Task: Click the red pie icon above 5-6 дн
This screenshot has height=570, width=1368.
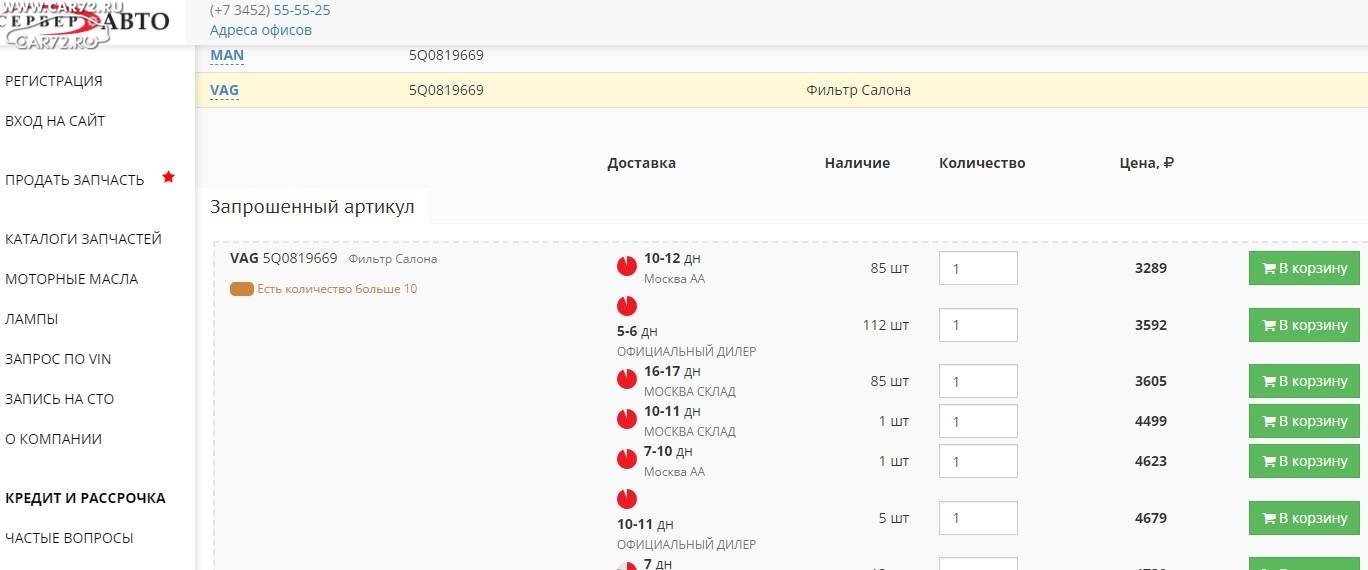Action: pyautogui.click(x=626, y=306)
